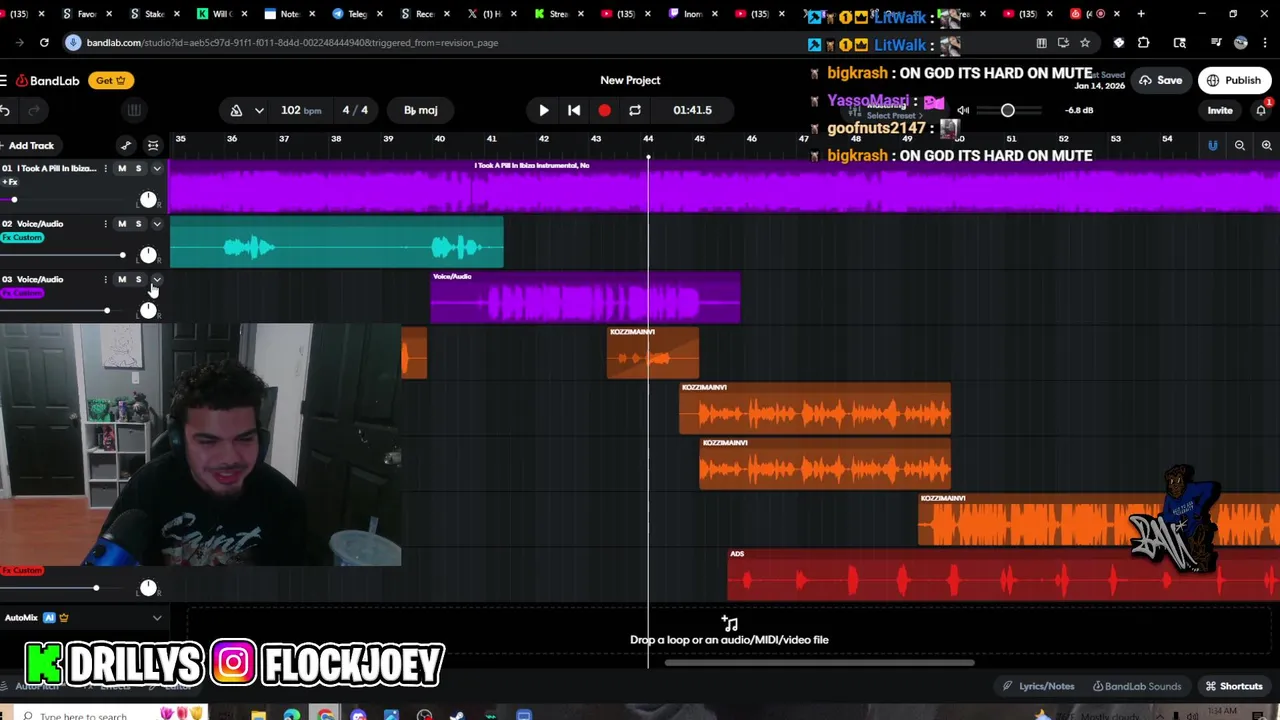The height and width of the screenshot is (720, 1280).
Task: Expand track 03 options chevron
Action: 156,280
